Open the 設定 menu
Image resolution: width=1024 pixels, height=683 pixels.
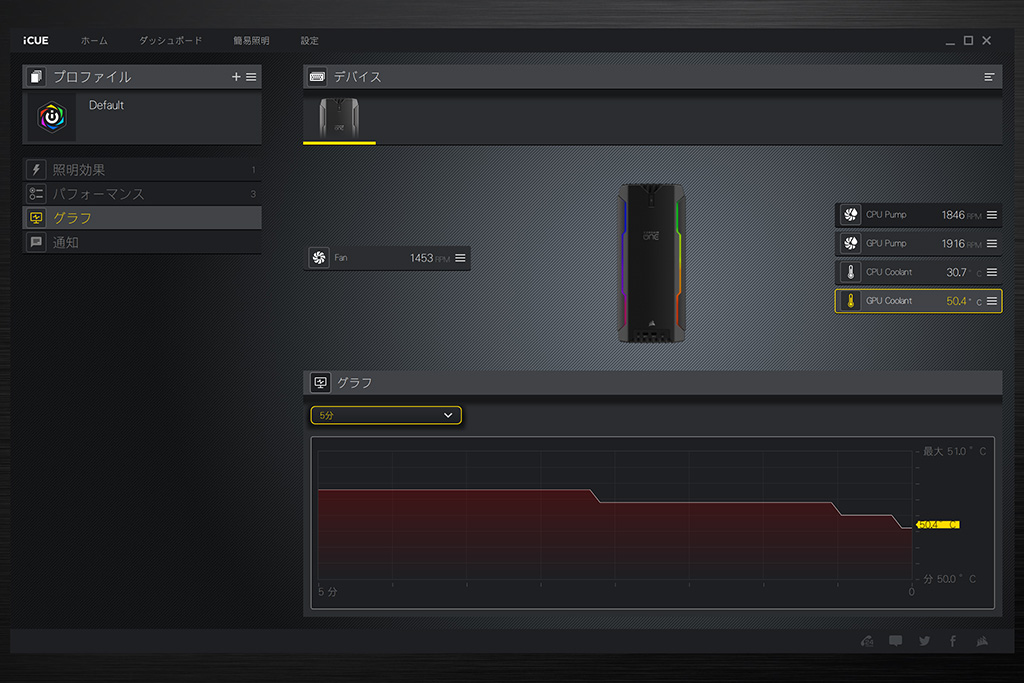tap(310, 40)
